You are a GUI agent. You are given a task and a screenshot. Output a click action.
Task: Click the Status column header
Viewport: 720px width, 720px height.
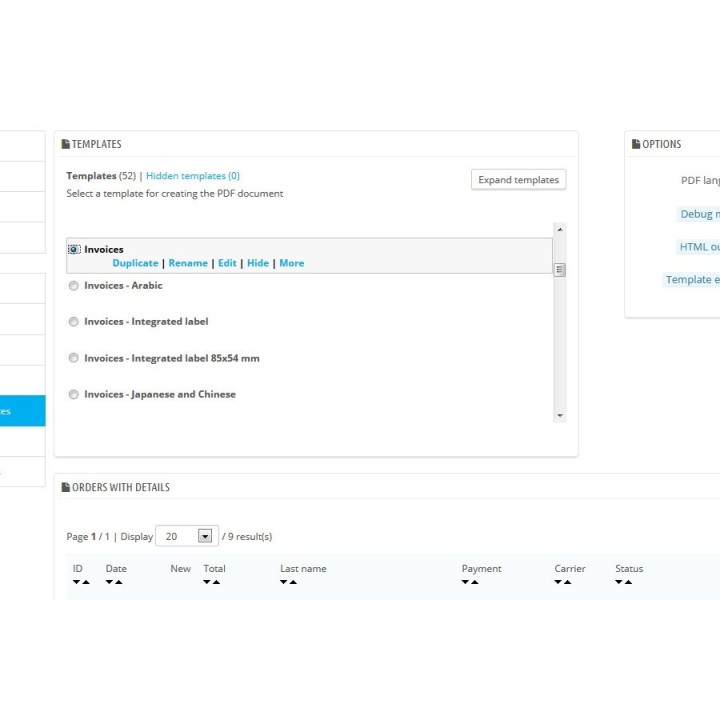[x=629, y=568]
